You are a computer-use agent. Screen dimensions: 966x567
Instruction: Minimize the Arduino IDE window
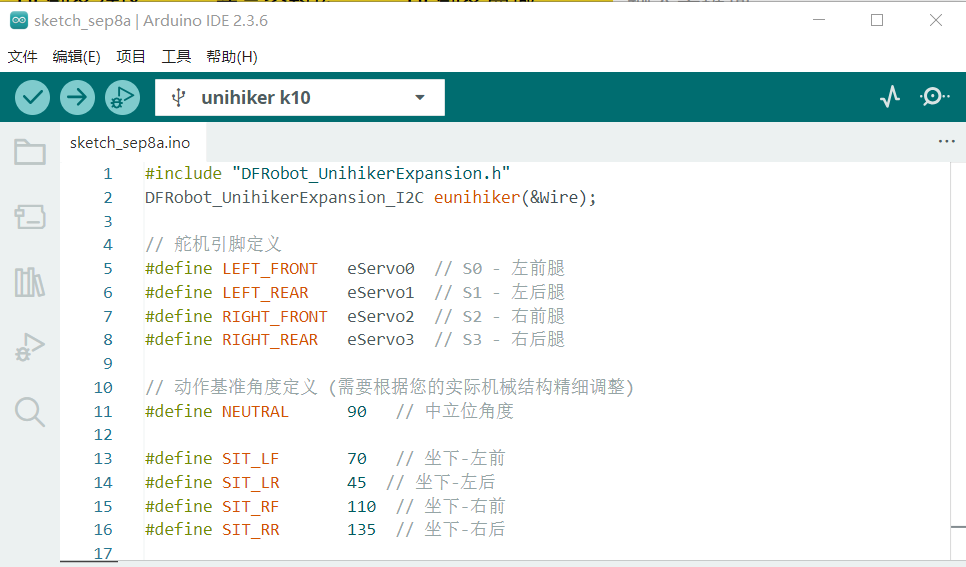(x=819, y=20)
